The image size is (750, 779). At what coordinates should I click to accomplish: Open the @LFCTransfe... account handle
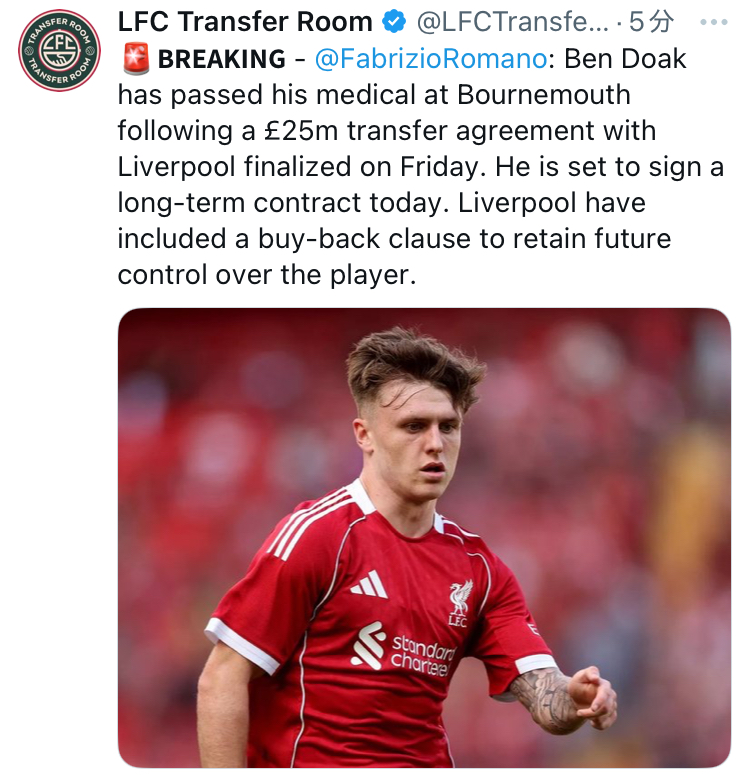[513, 22]
